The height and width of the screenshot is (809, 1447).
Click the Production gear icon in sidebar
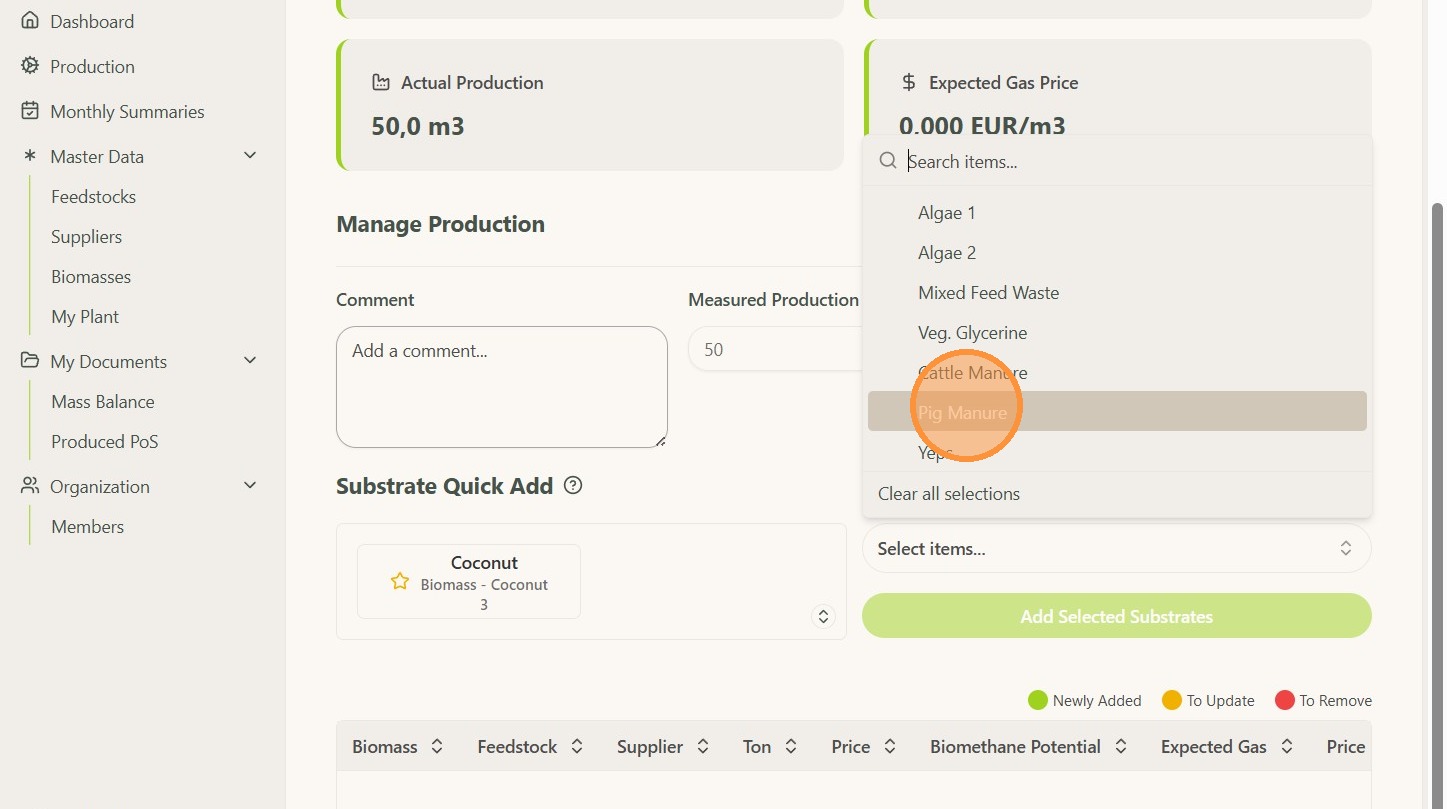click(30, 66)
